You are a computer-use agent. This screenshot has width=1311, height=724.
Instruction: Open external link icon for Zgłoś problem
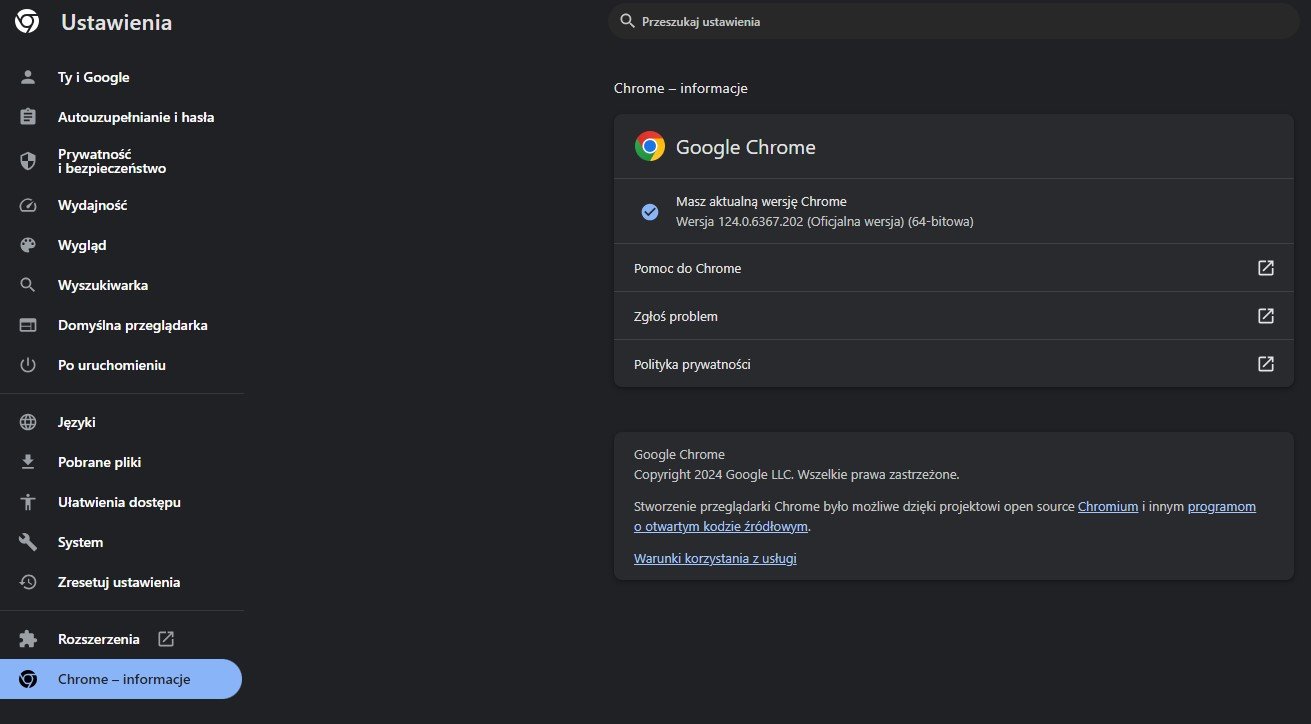[x=1266, y=316]
